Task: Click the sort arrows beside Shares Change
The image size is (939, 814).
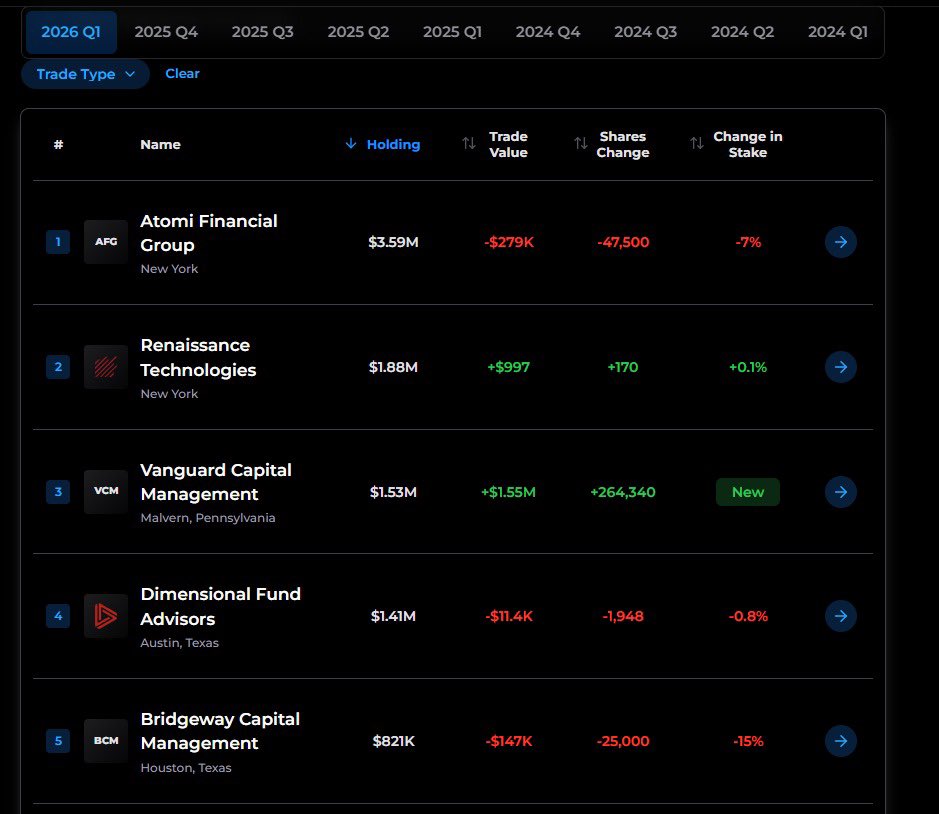Action: [580, 144]
